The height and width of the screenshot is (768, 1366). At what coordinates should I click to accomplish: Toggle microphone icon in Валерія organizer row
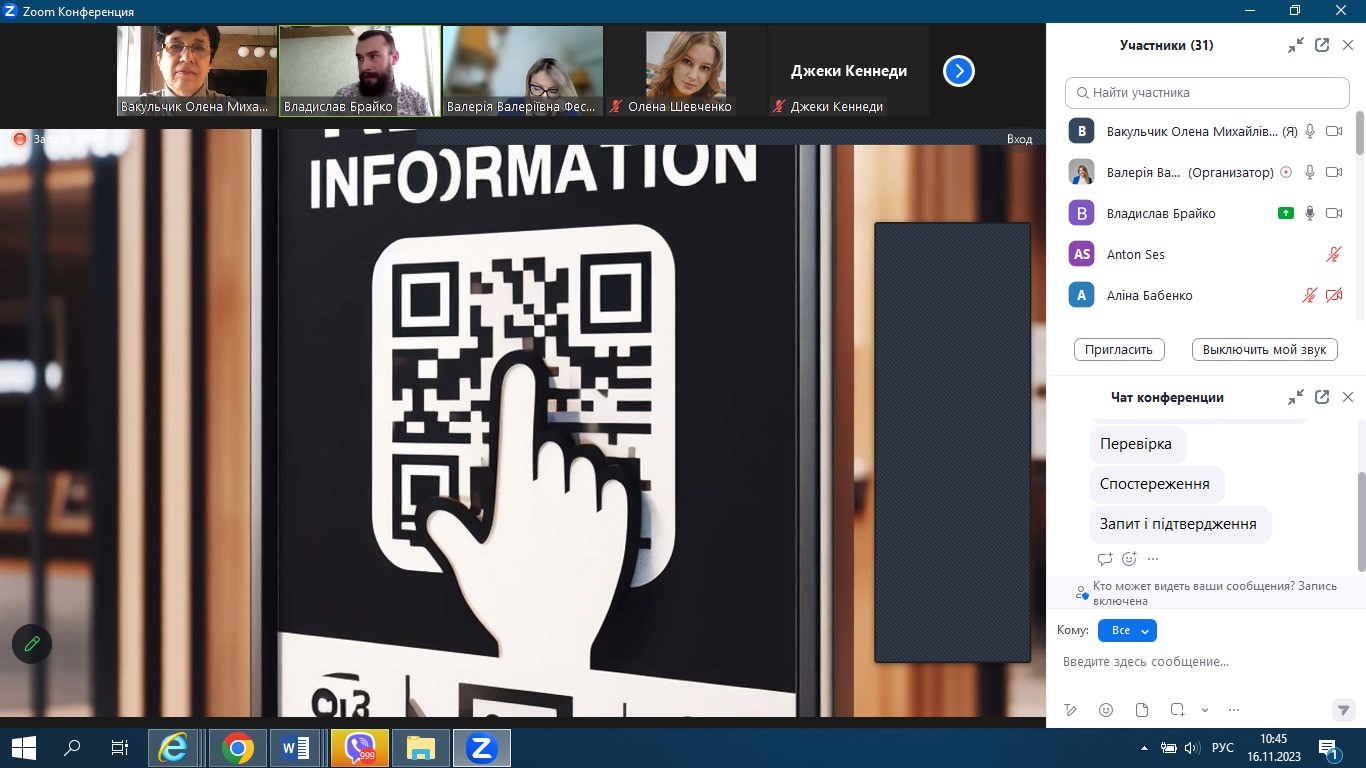pyautogui.click(x=1310, y=172)
